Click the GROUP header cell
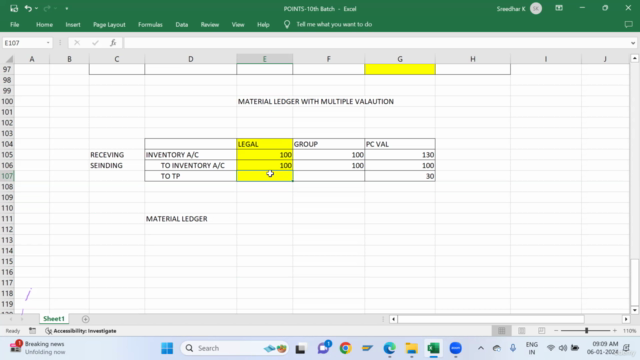Image resolution: width=640 pixels, height=360 pixels. click(329, 144)
